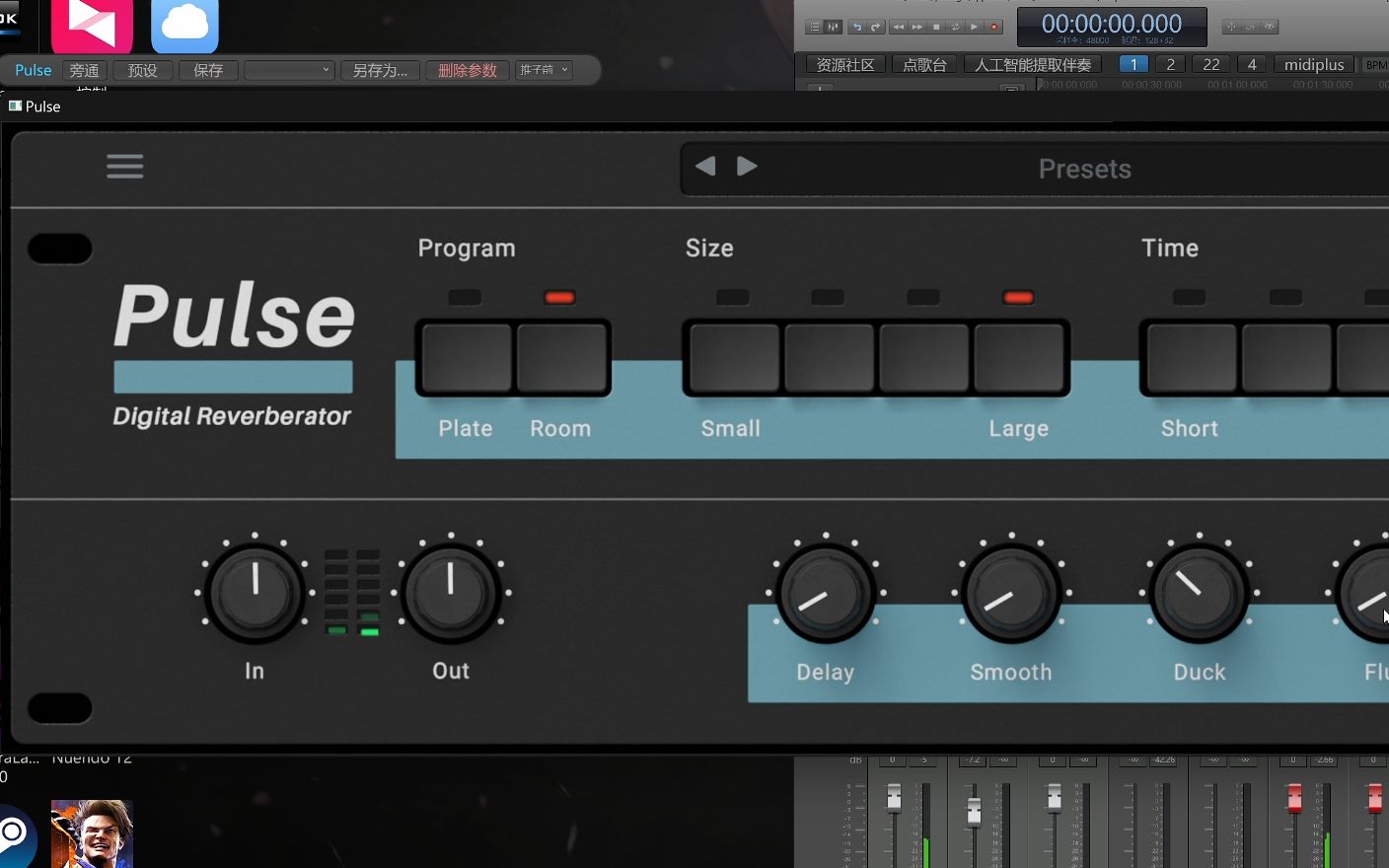Image resolution: width=1389 pixels, height=868 pixels.
Task: Click the Out knob
Action: point(451,592)
